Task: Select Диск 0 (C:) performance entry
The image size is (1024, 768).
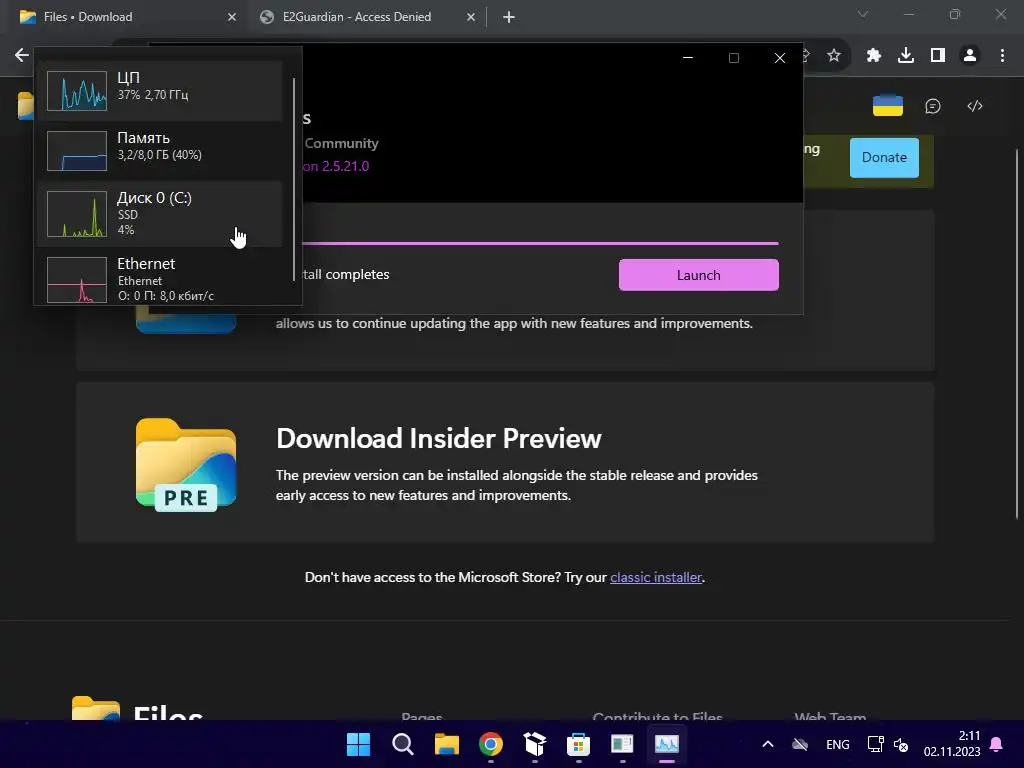Action: tap(160, 214)
